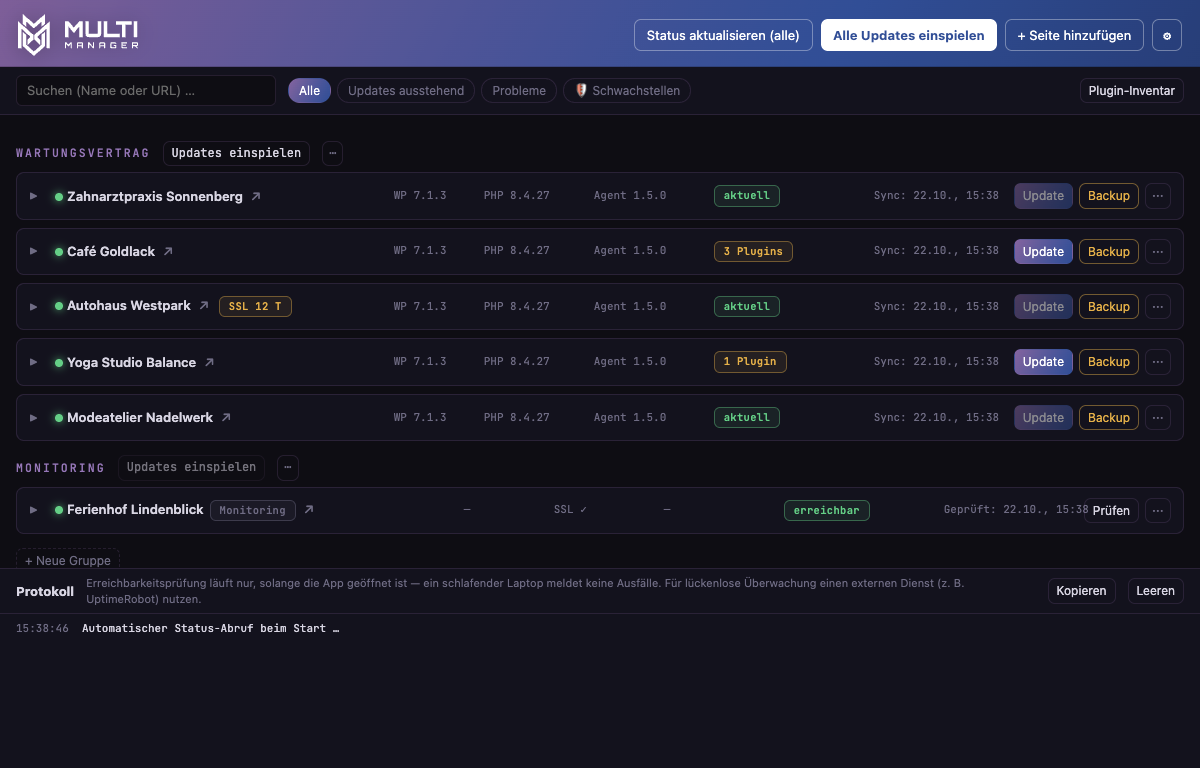The height and width of the screenshot is (768, 1200).
Task: Select the Alle filter tab
Action: click(x=309, y=91)
